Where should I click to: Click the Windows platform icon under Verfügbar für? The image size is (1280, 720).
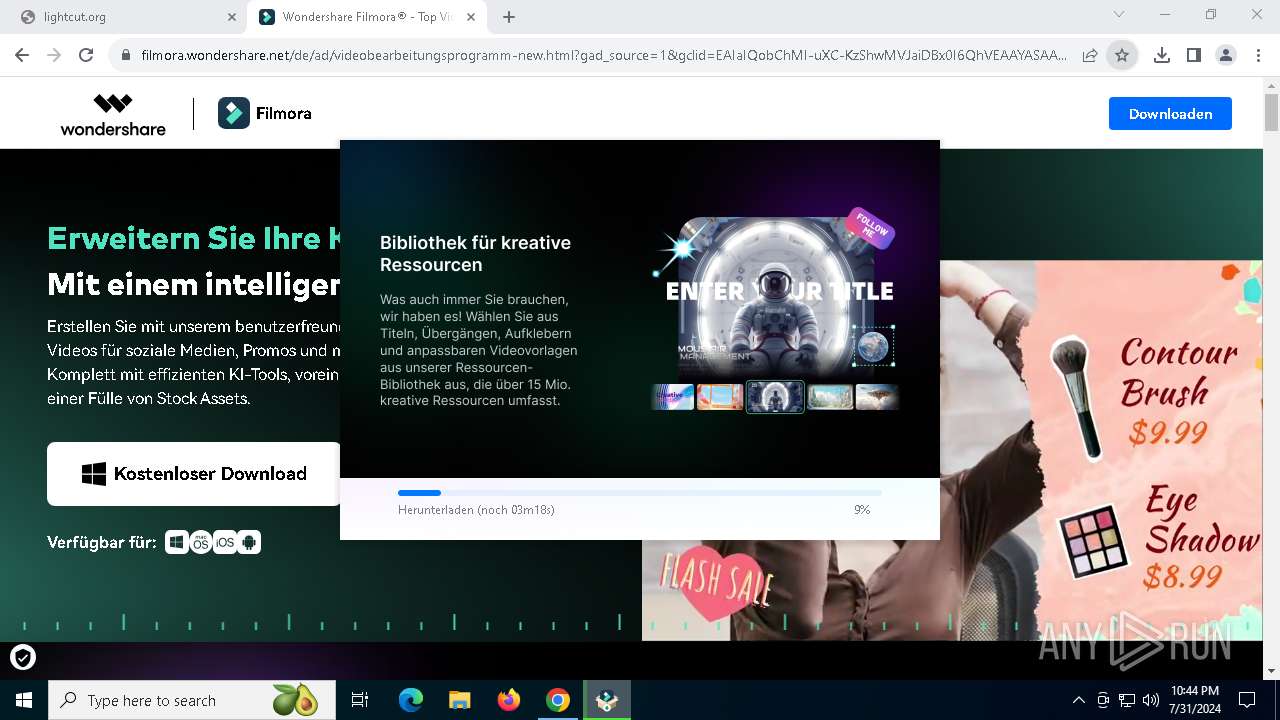point(177,542)
